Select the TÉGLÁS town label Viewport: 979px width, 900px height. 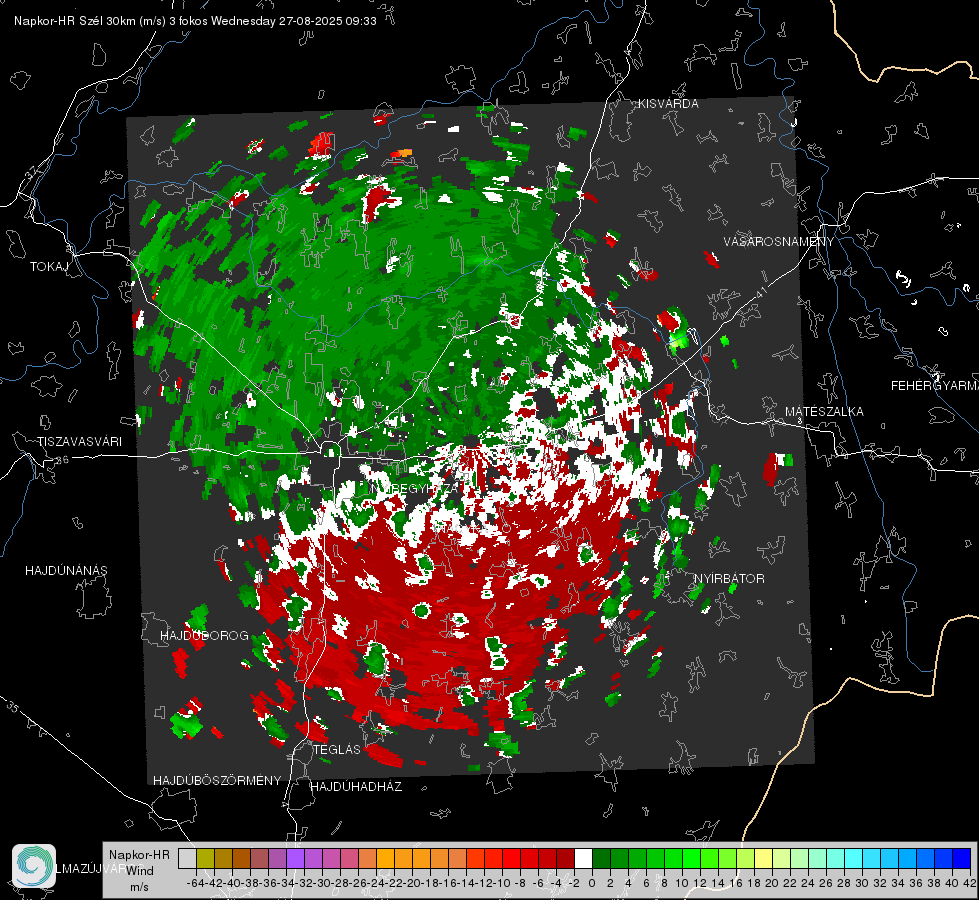coord(337,749)
